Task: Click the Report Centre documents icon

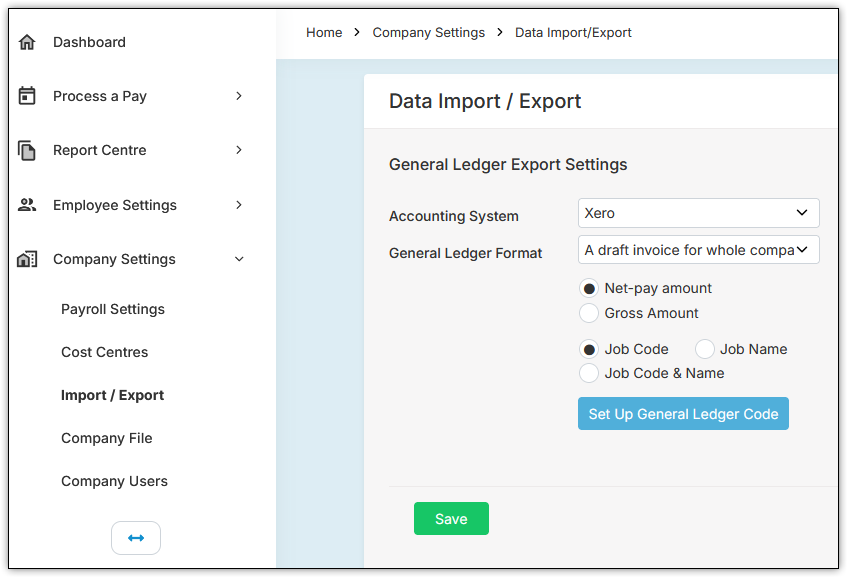Action: click(27, 150)
